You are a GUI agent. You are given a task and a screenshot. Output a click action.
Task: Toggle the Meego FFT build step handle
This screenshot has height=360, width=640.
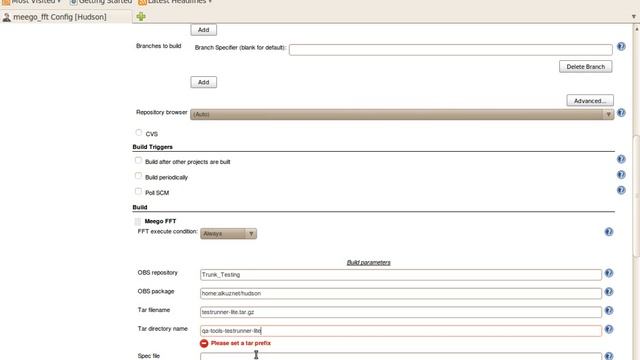[x=138, y=222]
